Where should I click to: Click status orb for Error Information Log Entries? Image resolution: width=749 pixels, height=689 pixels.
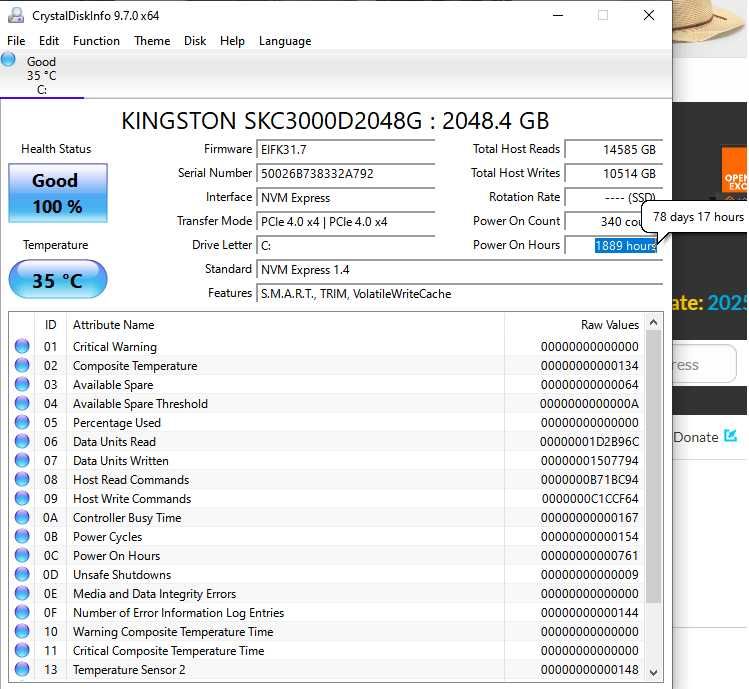coord(22,613)
